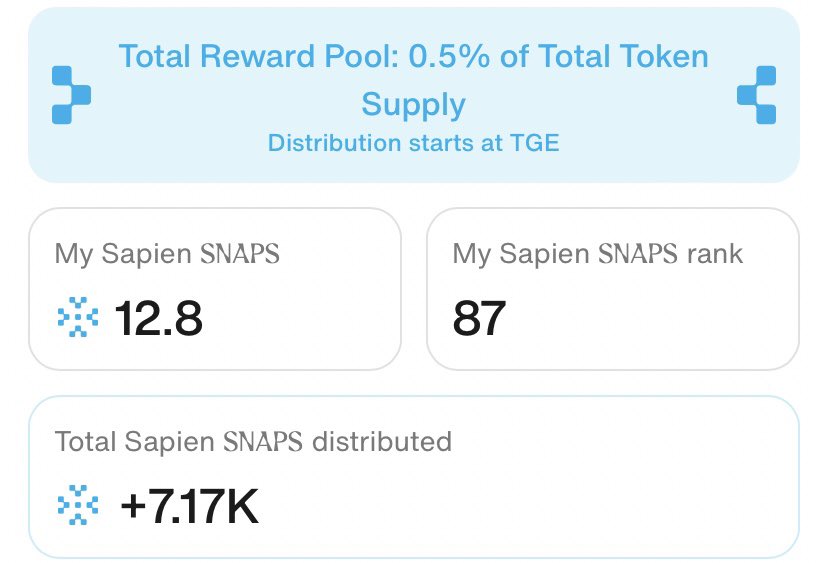Open Total Sapien SNAPS distributed card

413,477
